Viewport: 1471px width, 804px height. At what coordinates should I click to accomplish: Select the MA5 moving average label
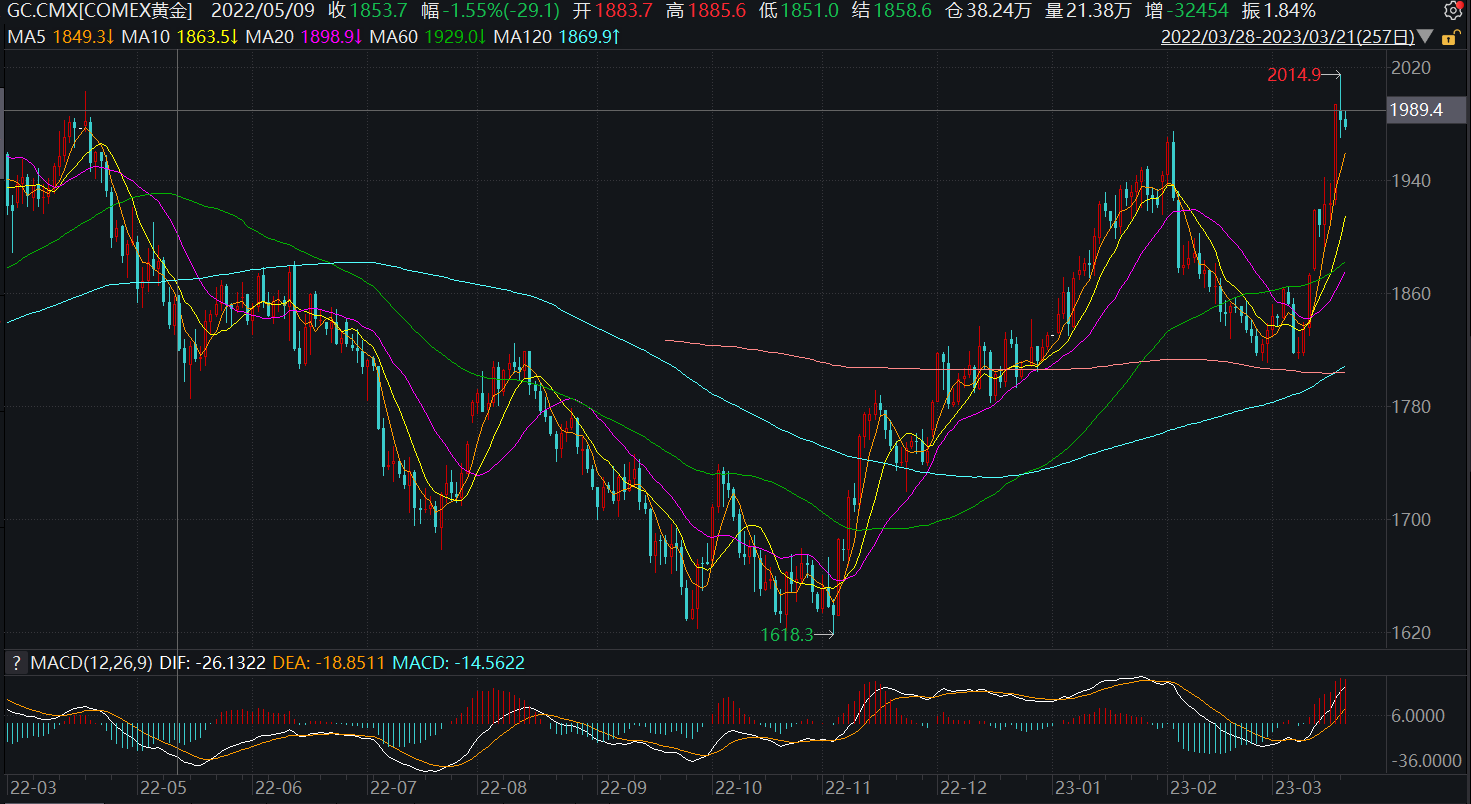click(x=26, y=38)
